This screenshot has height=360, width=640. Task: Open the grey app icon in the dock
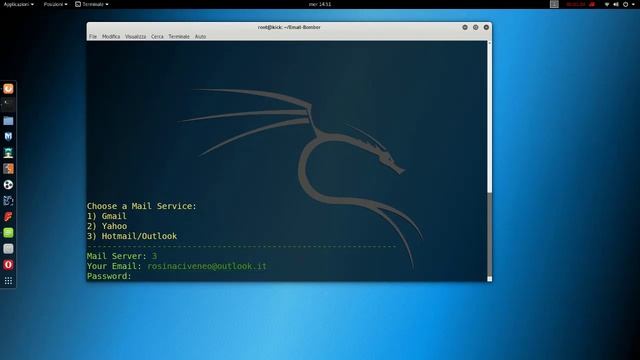pyautogui.click(x=8, y=249)
